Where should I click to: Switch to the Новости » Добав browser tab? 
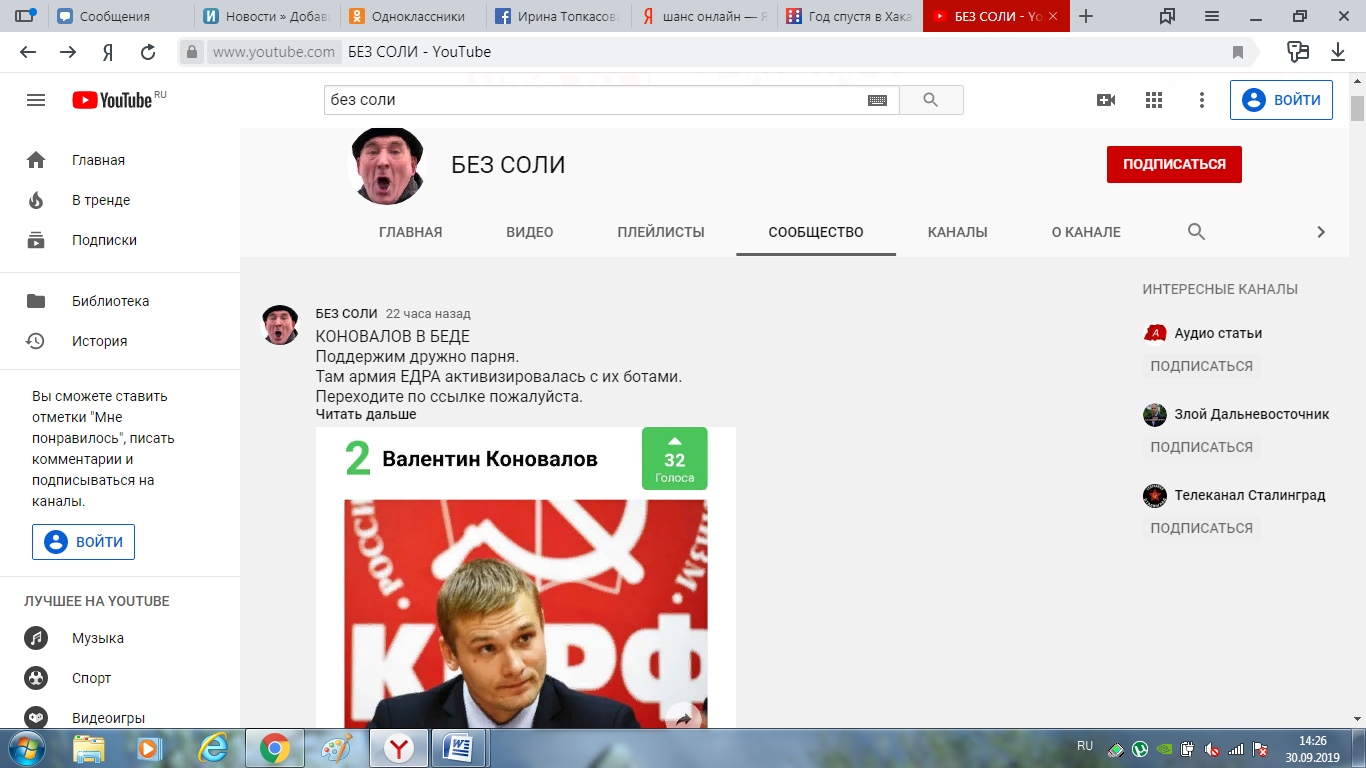[x=265, y=16]
